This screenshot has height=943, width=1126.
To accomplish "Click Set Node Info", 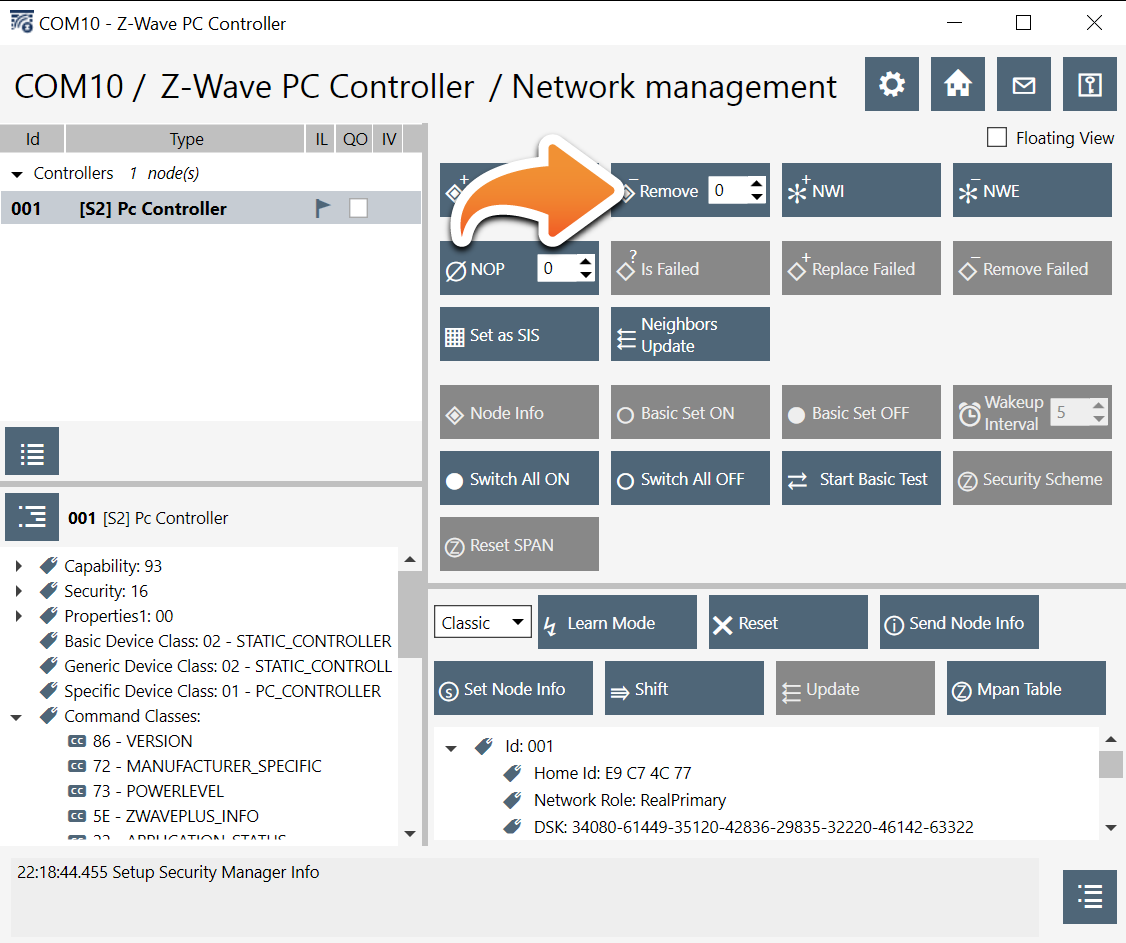I will pyautogui.click(x=513, y=688).
